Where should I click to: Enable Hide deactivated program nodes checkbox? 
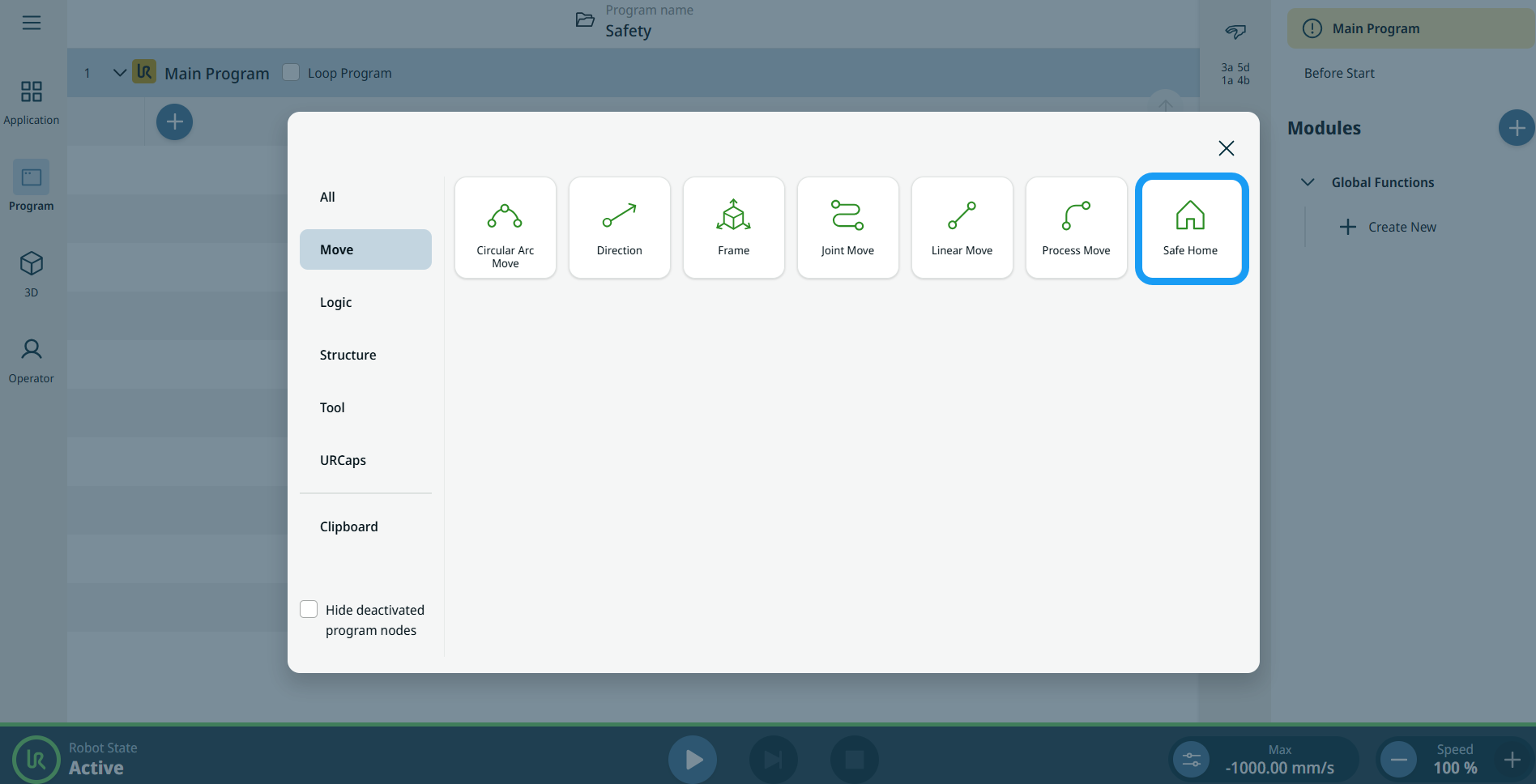click(x=309, y=609)
